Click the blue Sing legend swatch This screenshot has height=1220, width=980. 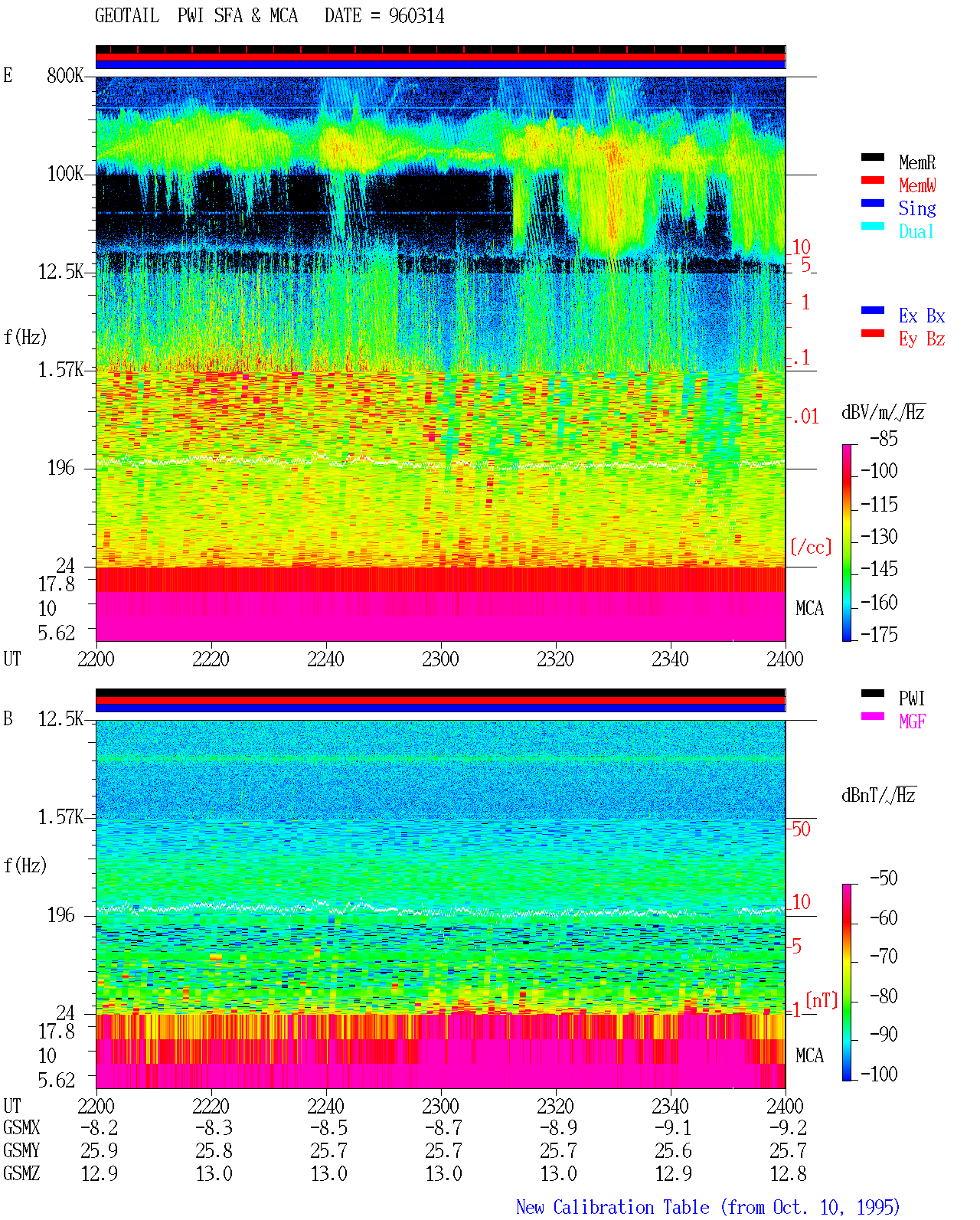click(873, 203)
